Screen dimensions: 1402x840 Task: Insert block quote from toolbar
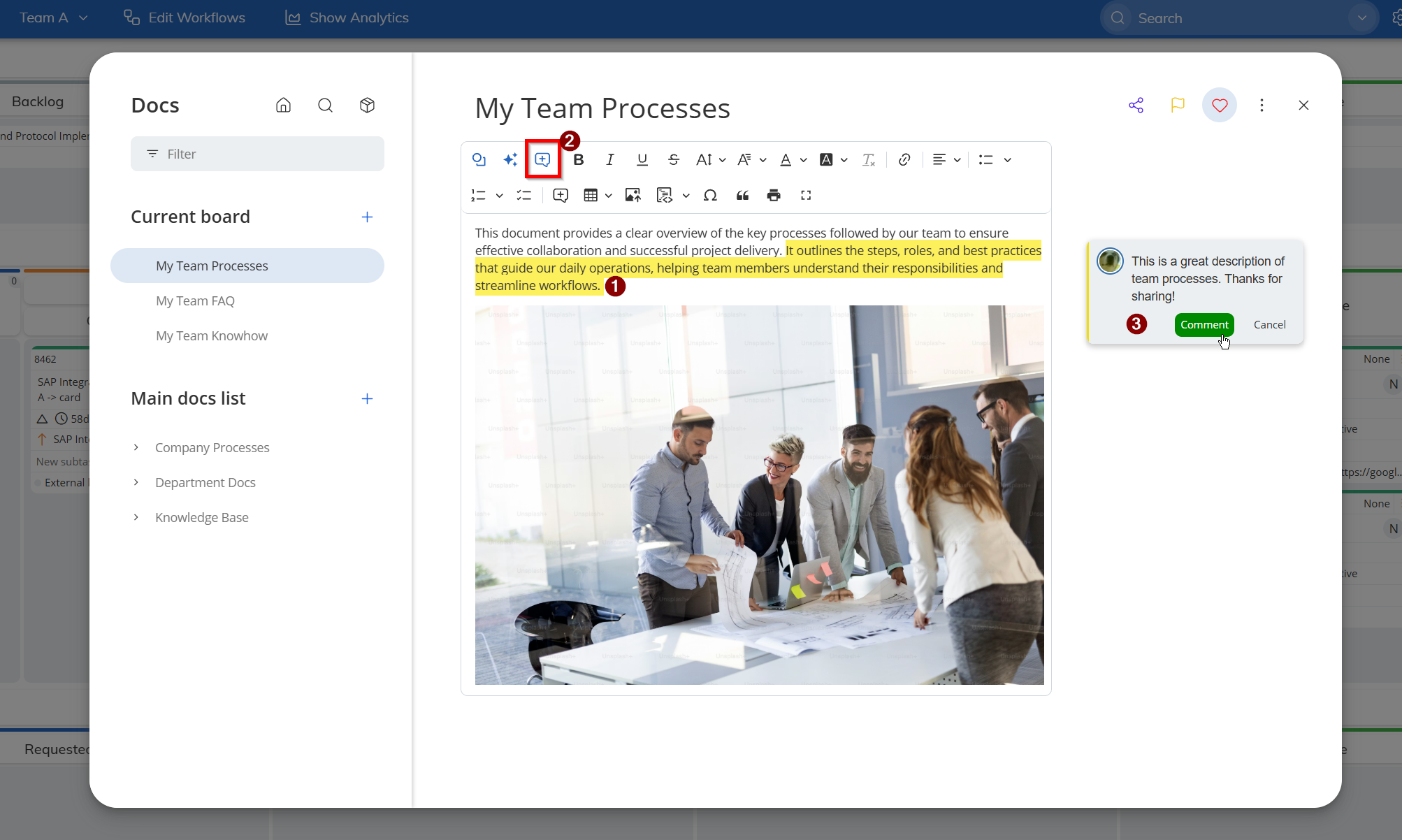coord(742,196)
